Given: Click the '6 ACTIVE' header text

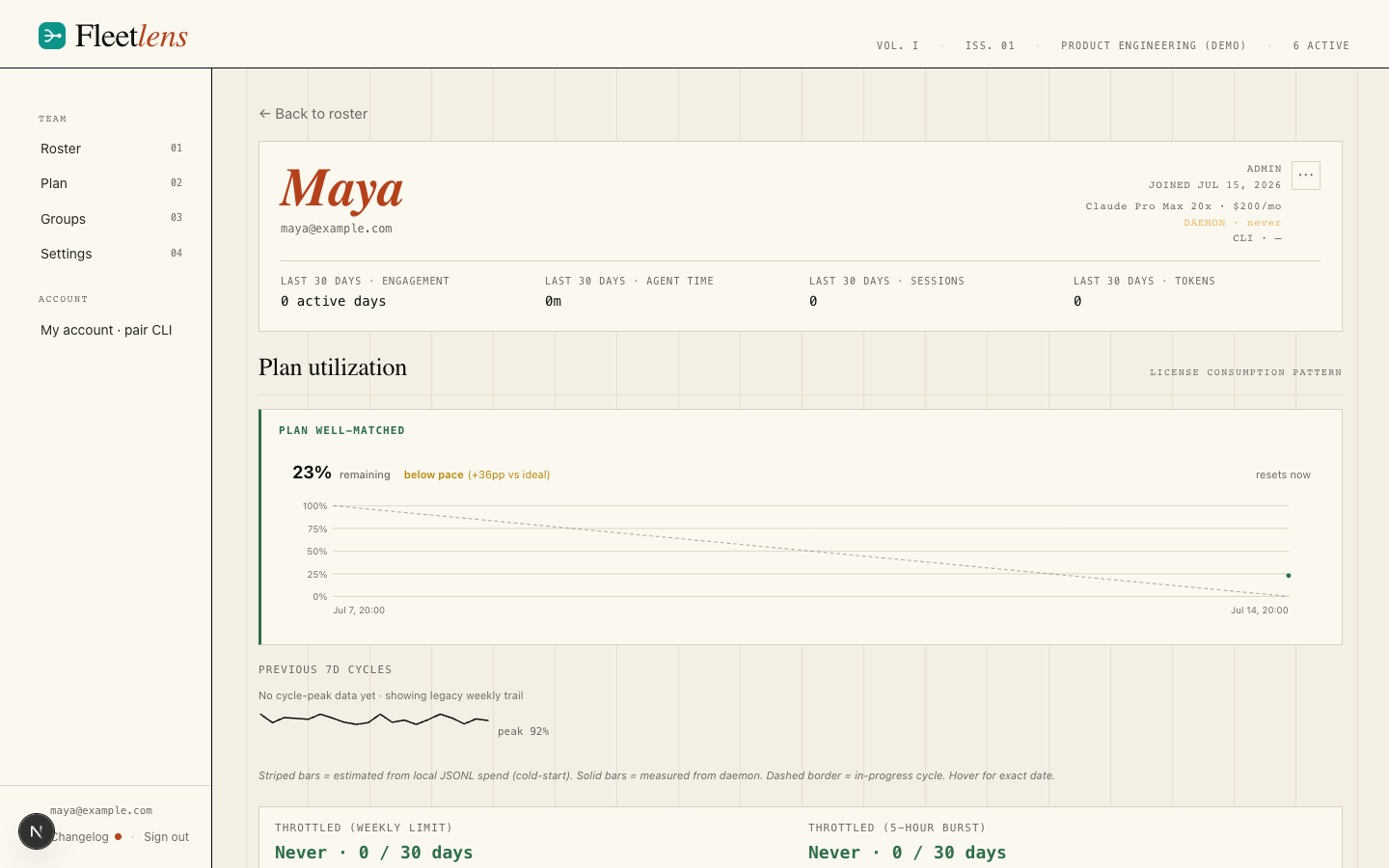Looking at the screenshot, I should point(1321,45).
